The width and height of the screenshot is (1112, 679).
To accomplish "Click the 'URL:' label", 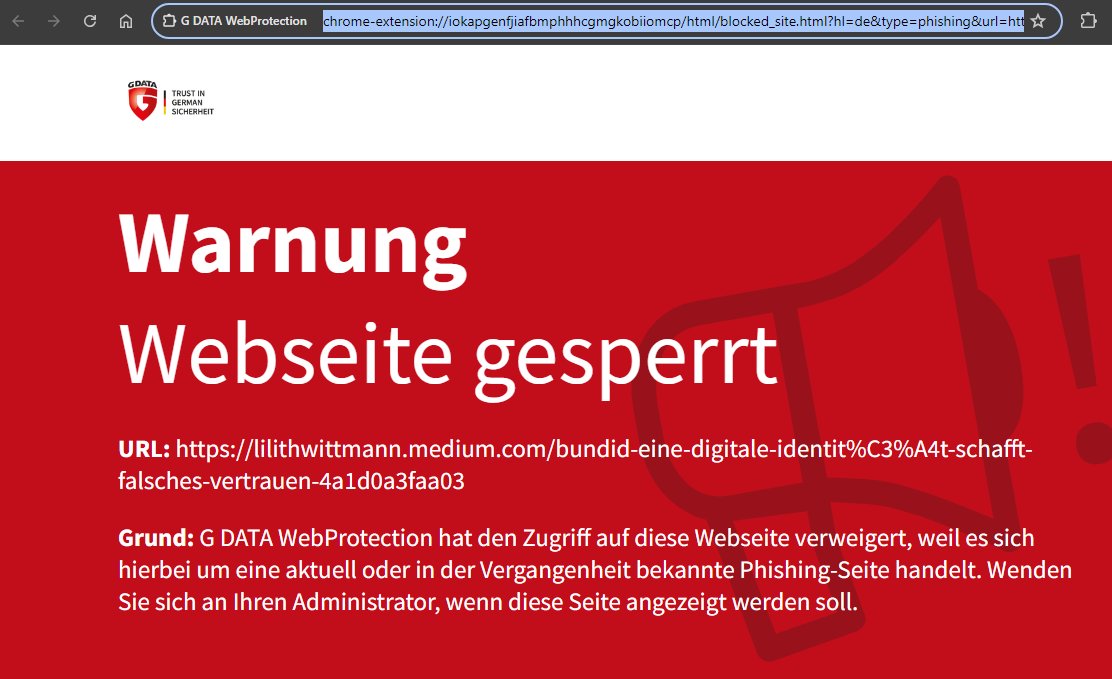I will (x=144, y=449).
